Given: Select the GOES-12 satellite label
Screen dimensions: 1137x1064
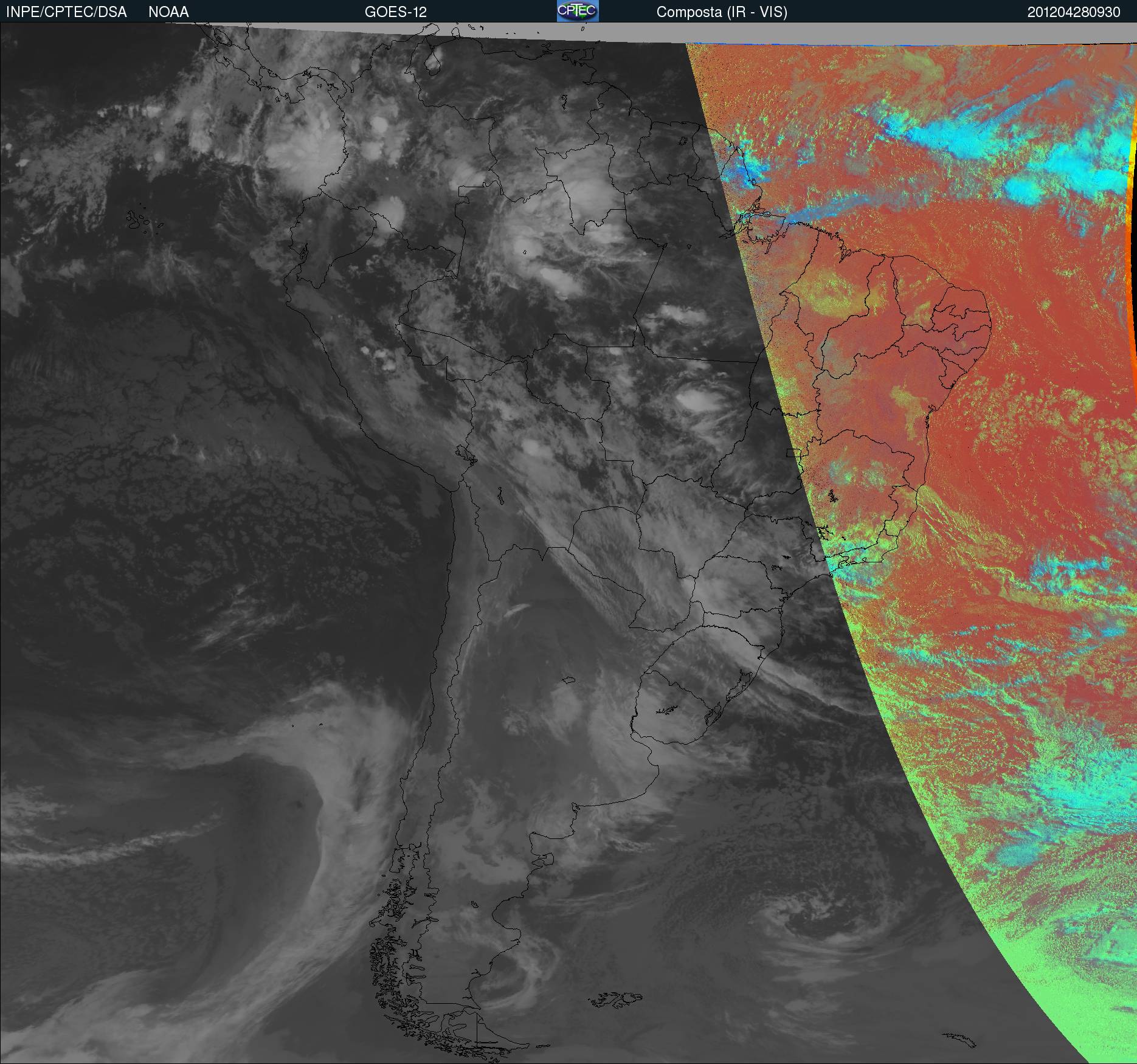Looking at the screenshot, I should 395,12.
